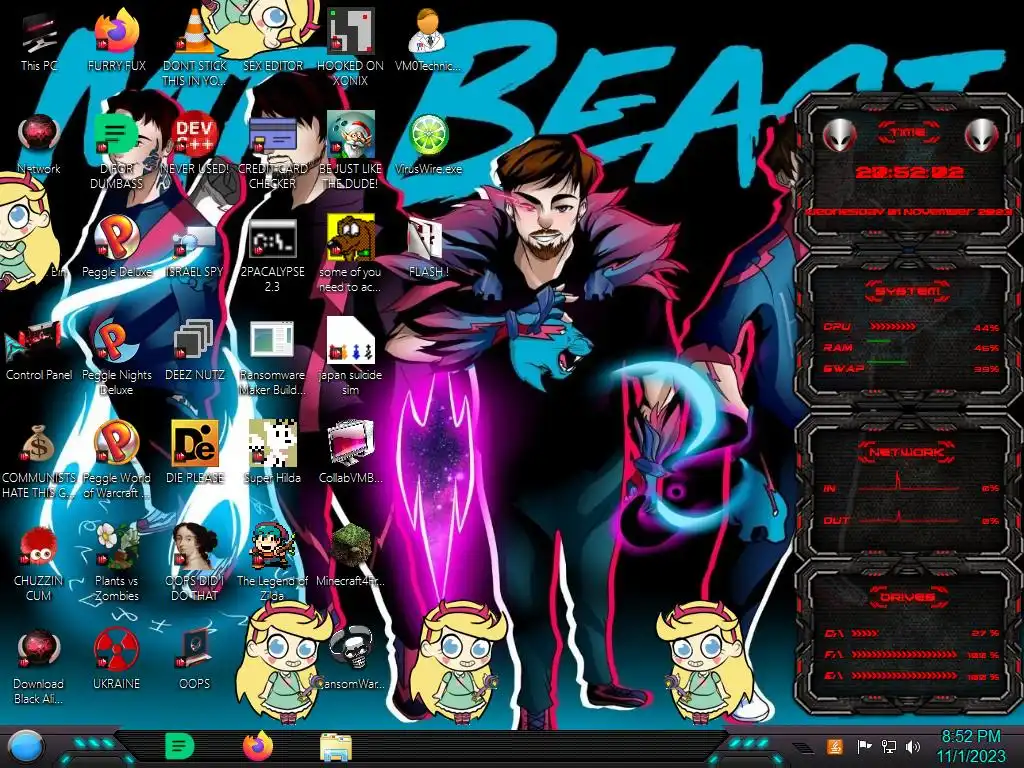The width and height of the screenshot is (1024, 768).
Task: Open the OOPS DID I DO THAT icon
Action: pyautogui.click(x=195, y=563)
